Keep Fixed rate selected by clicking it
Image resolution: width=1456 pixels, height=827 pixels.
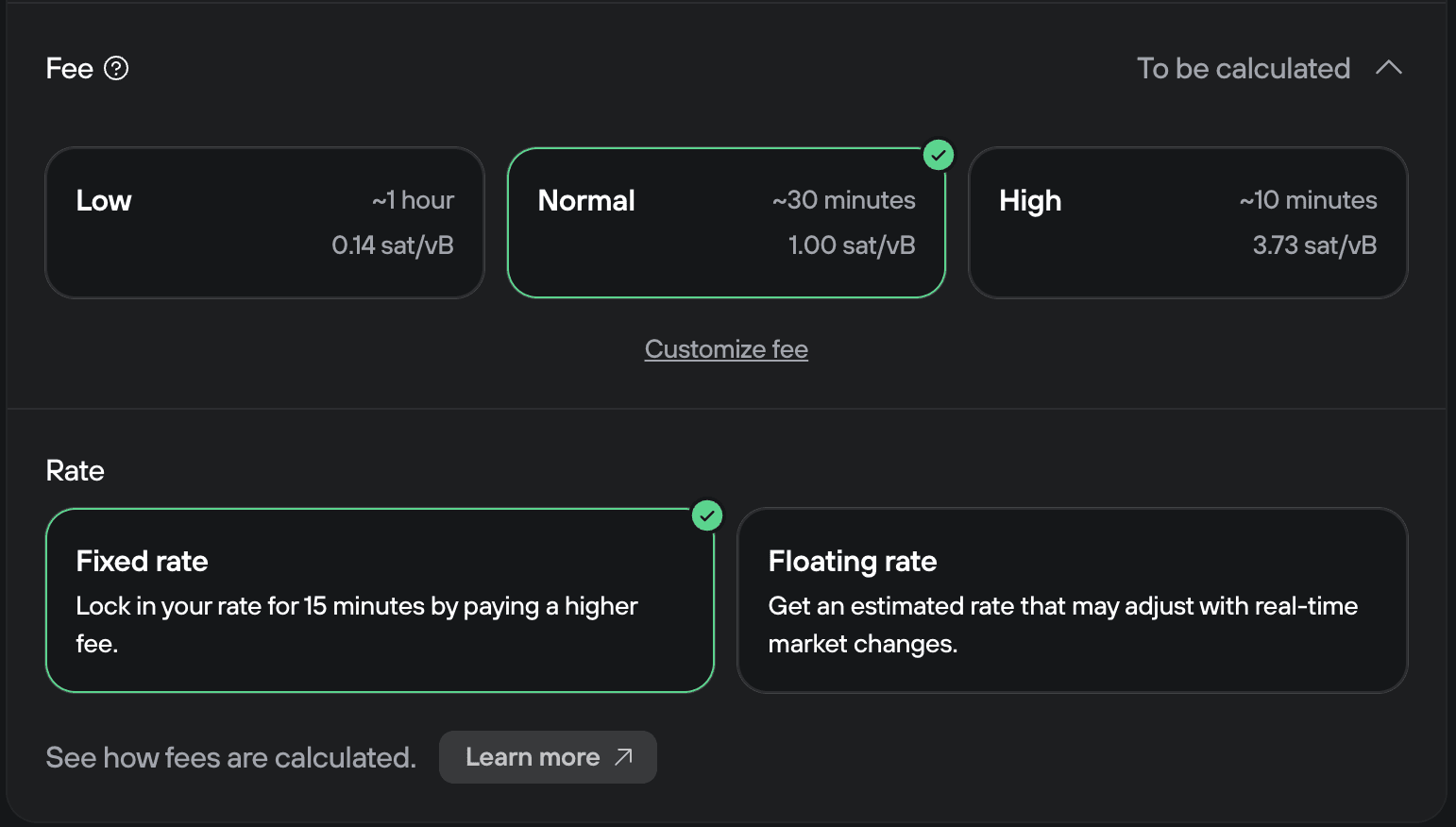tap(380, 600)
